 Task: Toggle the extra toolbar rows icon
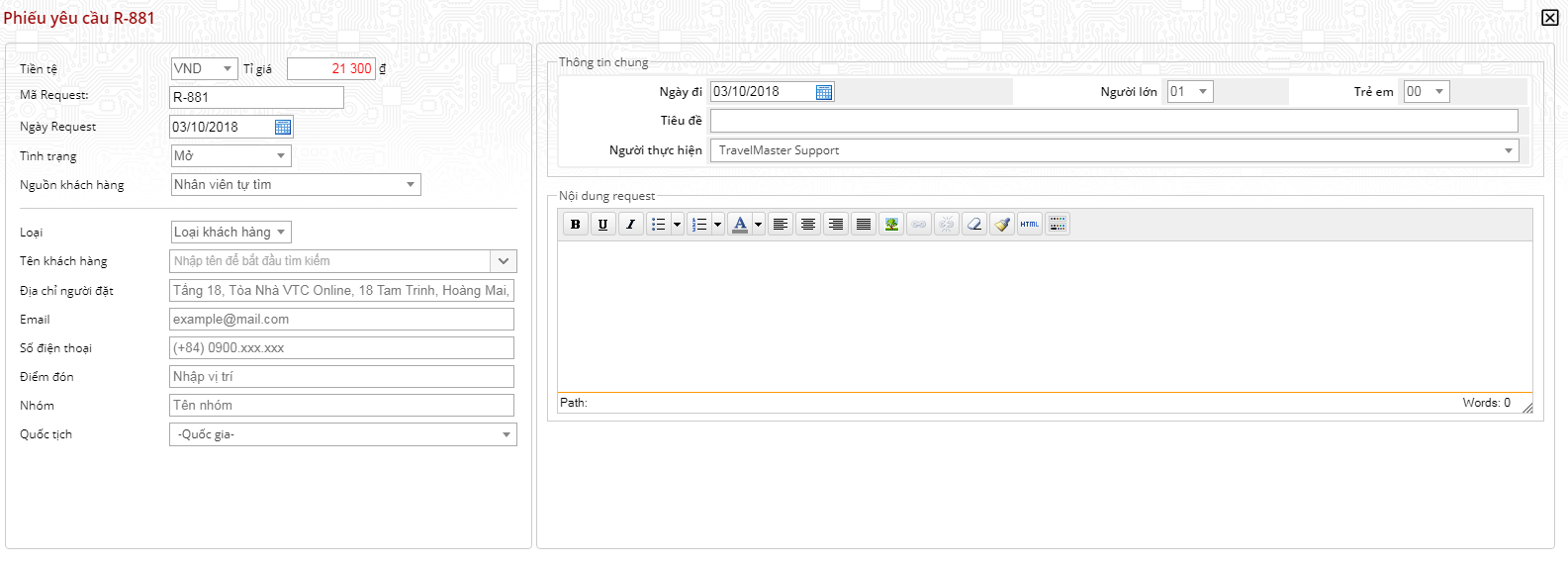[1058, 225]
